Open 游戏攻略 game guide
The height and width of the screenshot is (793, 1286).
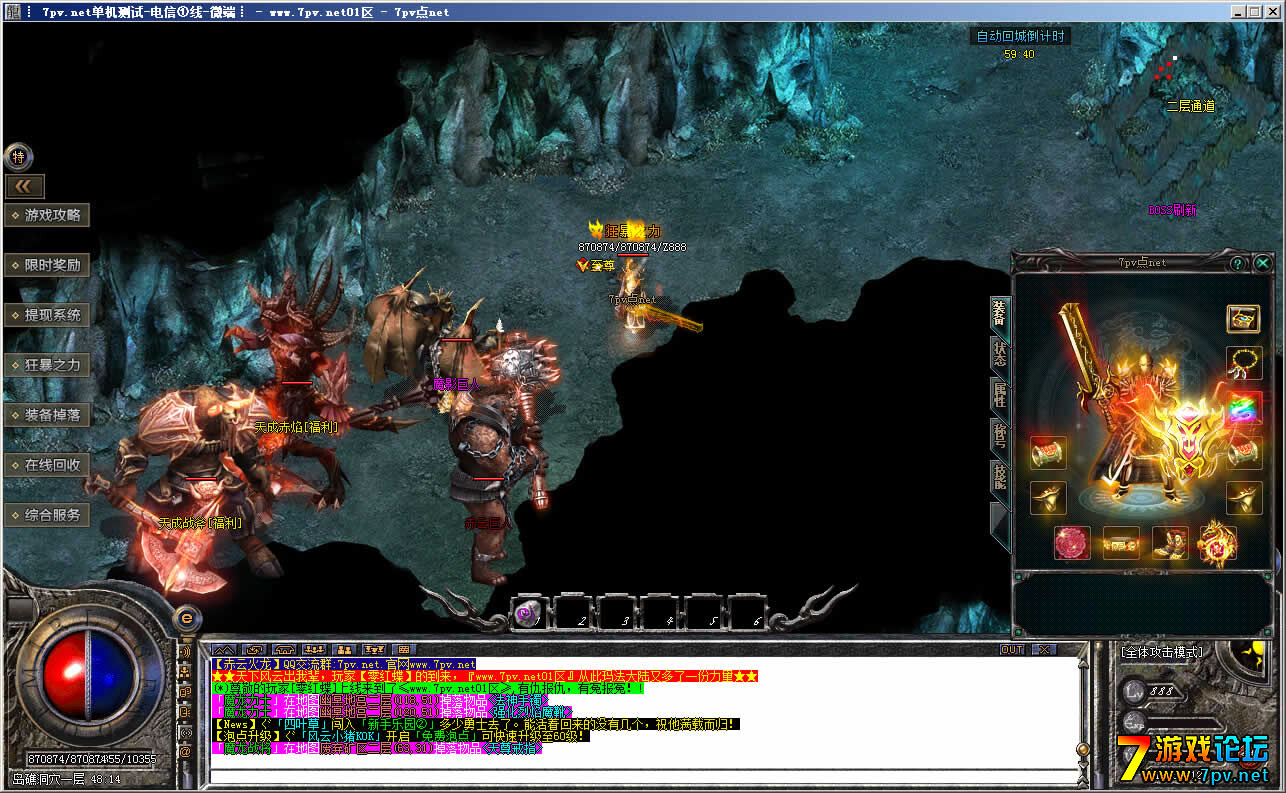pos(48,215)
